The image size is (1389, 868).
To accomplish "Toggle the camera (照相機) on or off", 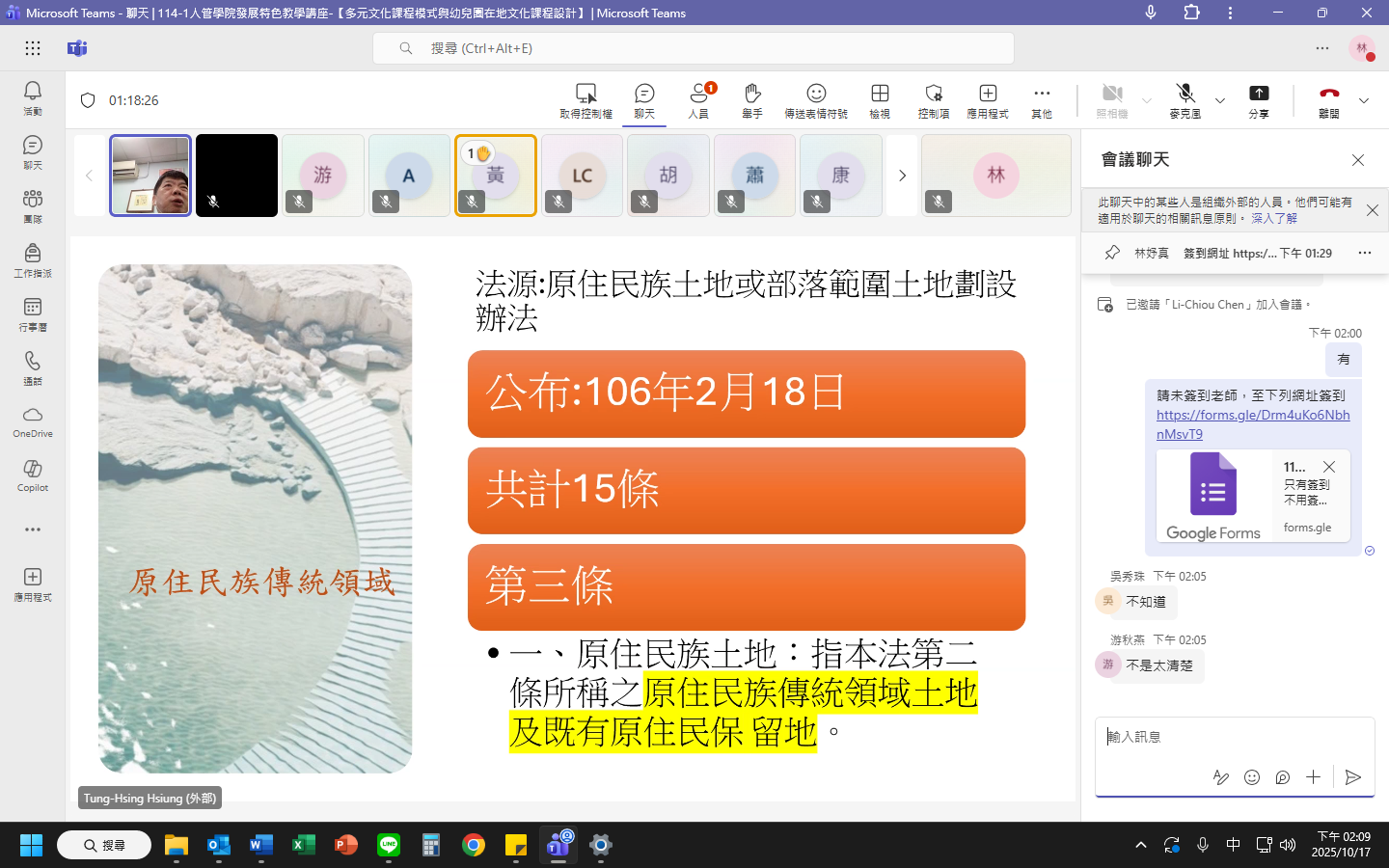I will click(1112, 99).
